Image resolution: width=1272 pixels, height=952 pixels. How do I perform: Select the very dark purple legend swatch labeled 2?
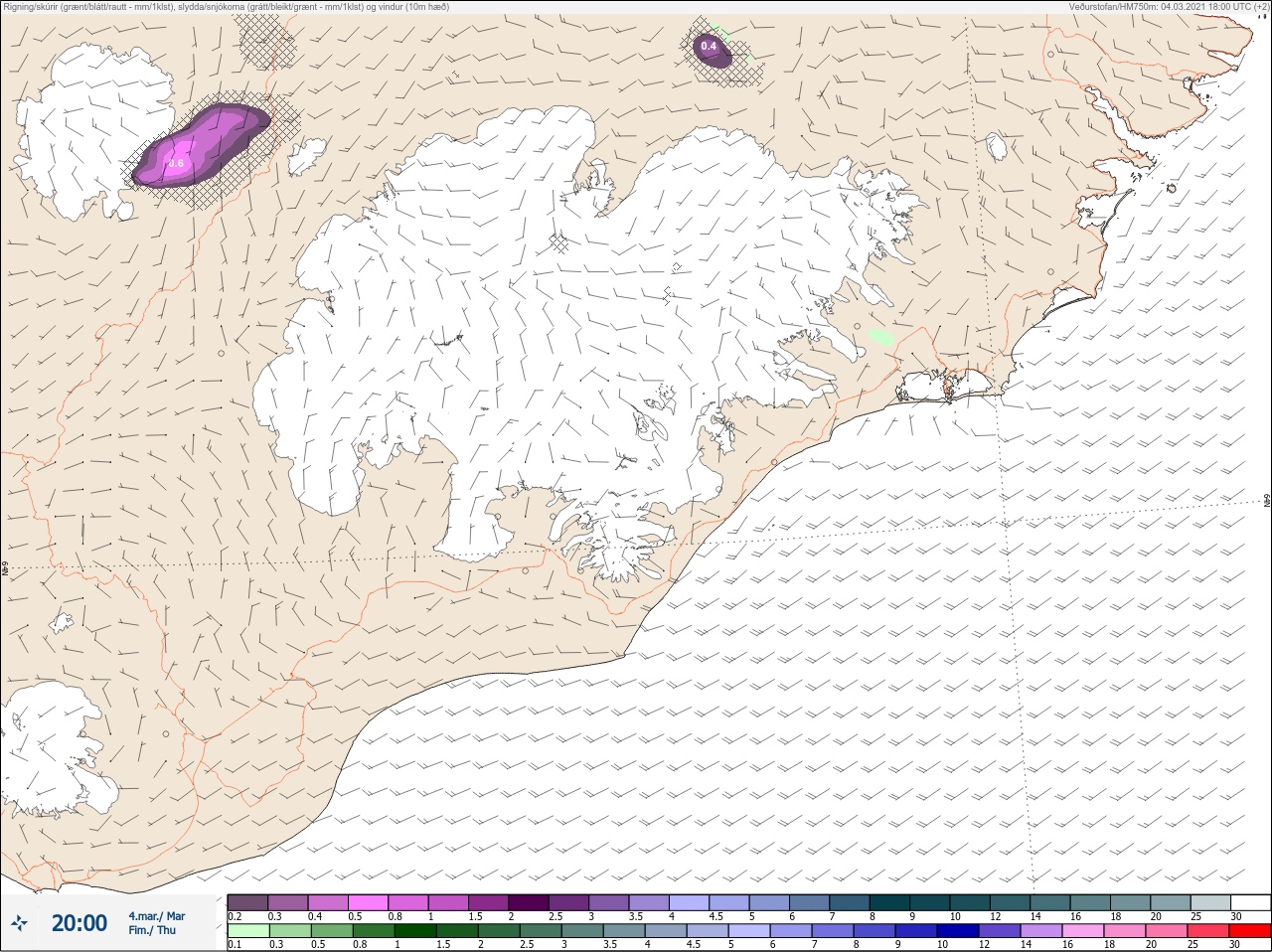pyautogui.click(x=531, y=902)
